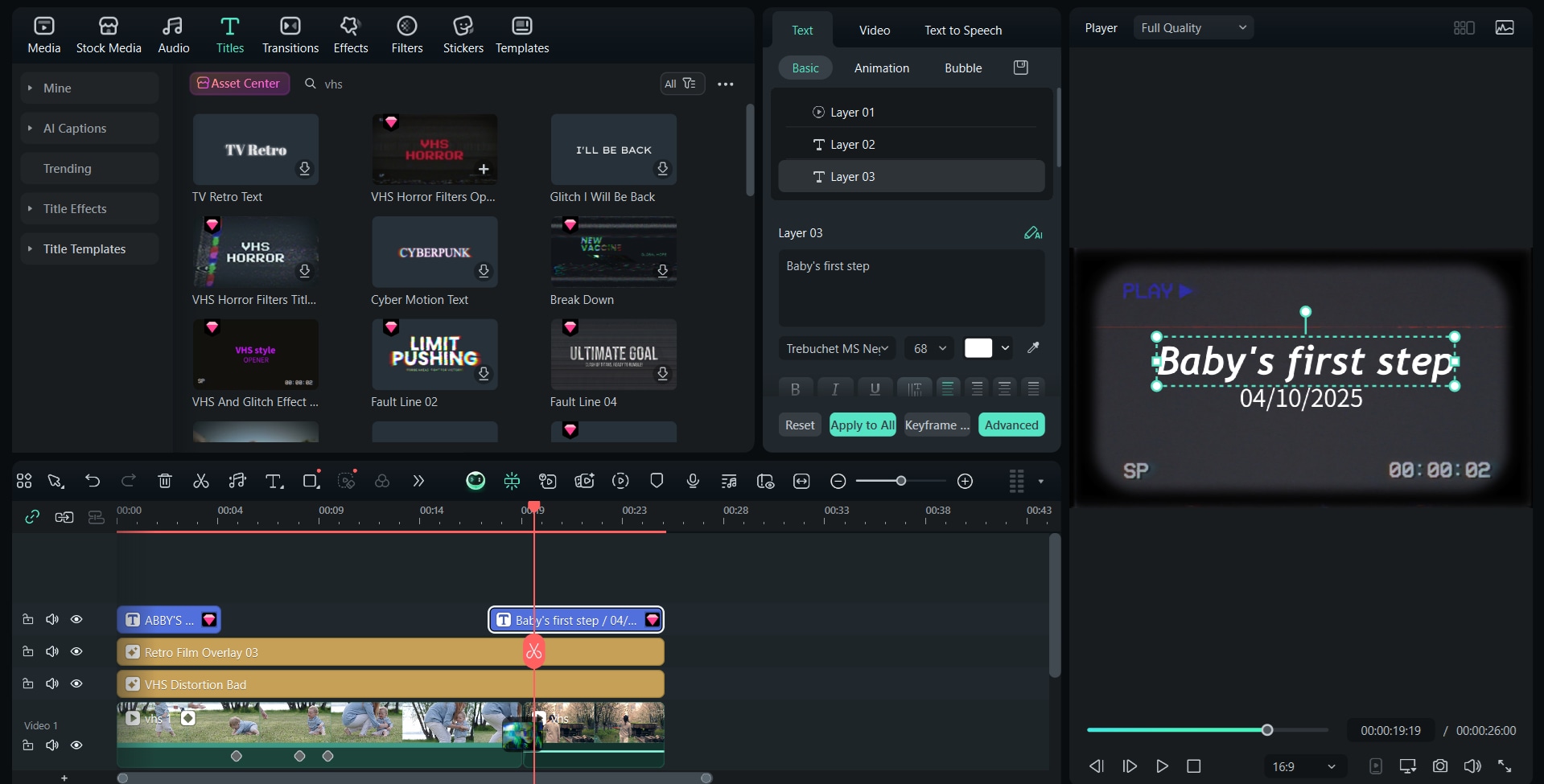Select the Trending category
Viewport: 1544px width, 784px height.
(89, 168)
